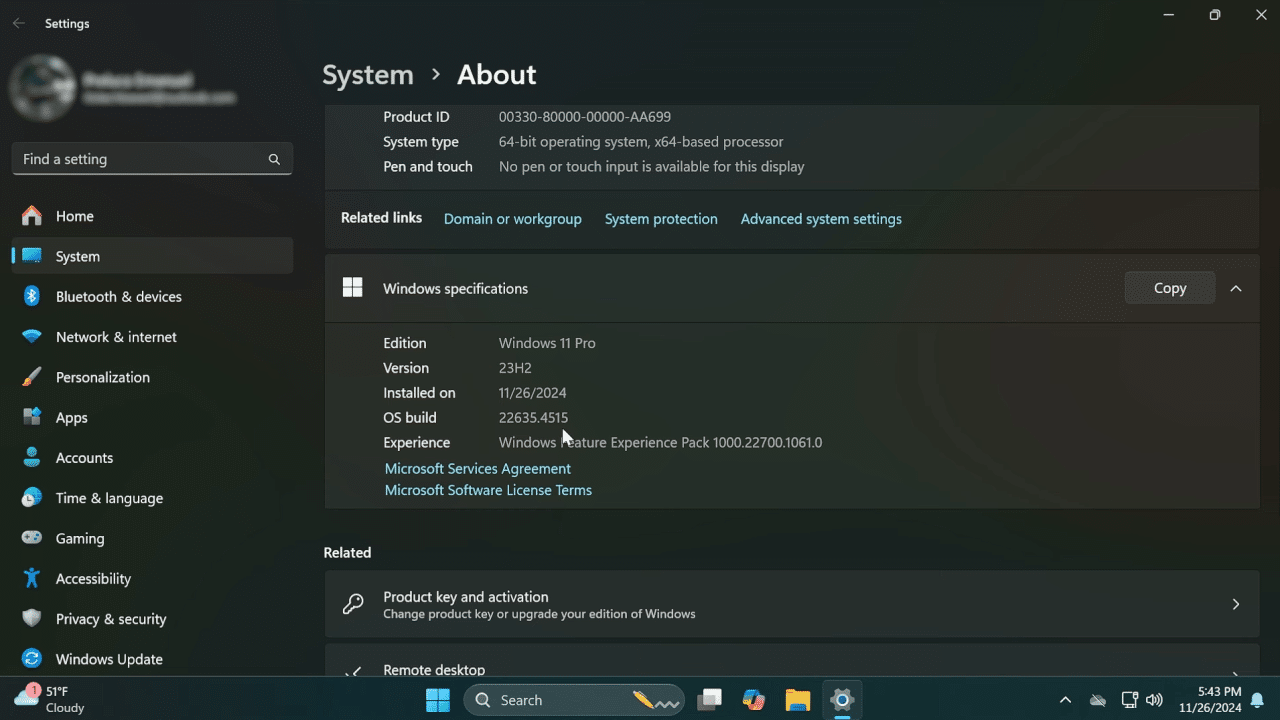Image resolution: width=1280 pixels, height=720 pixels.
Task: Open the weather widget showing 51°F
Action: tap(50, 699)
